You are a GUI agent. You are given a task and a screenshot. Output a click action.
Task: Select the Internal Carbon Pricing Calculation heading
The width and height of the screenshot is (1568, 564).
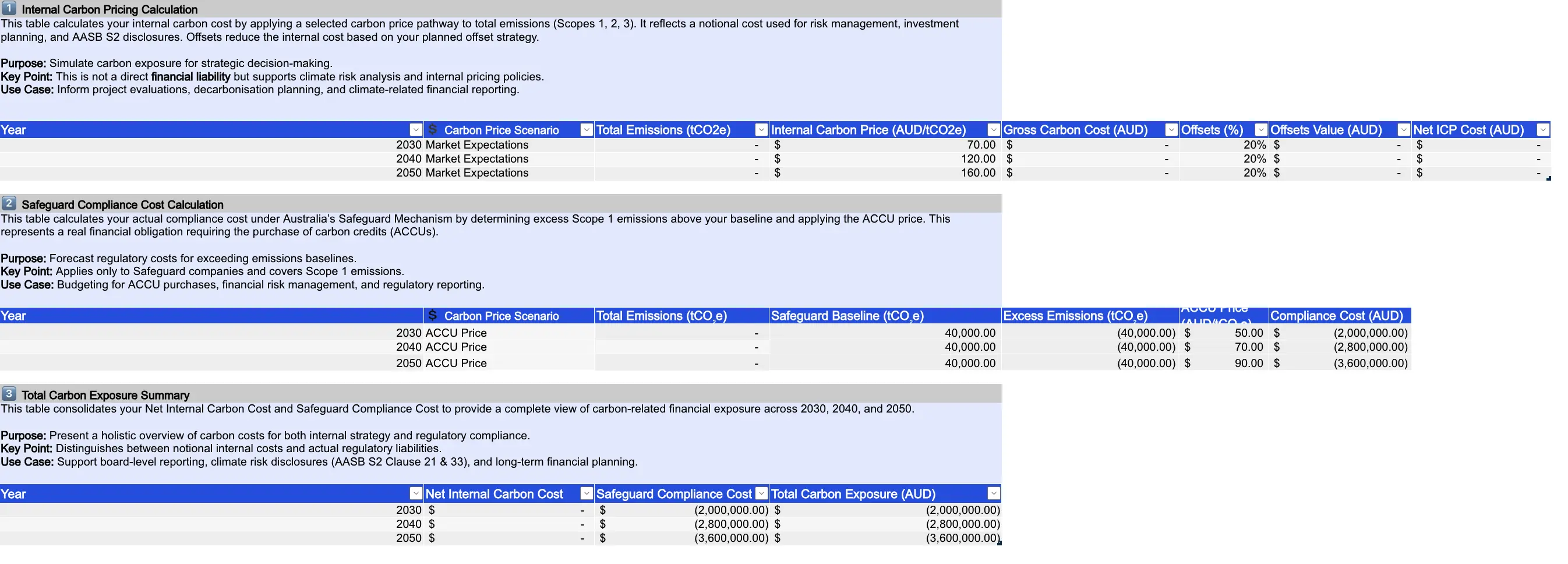110,10
